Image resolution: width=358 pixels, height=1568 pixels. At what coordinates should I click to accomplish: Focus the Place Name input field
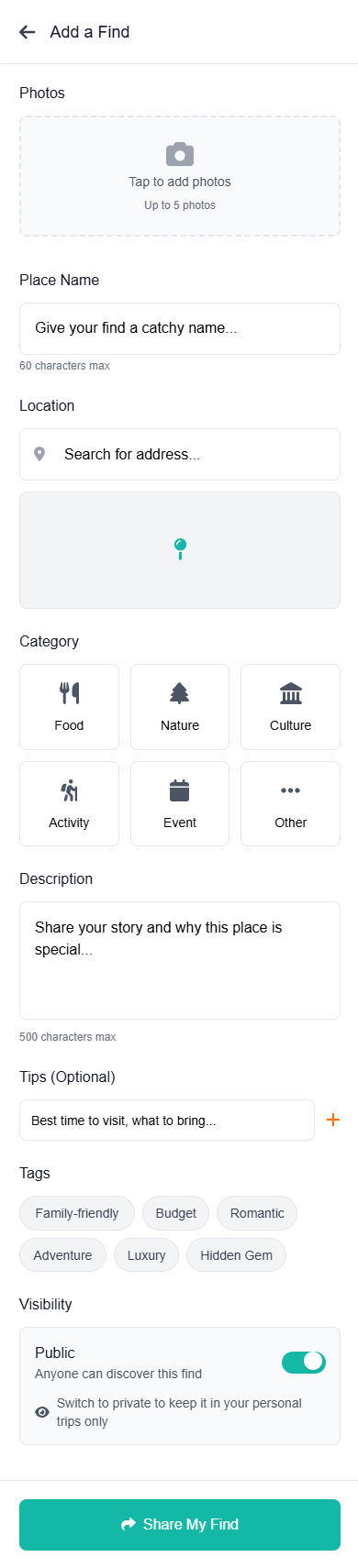(x=180, y=328)
